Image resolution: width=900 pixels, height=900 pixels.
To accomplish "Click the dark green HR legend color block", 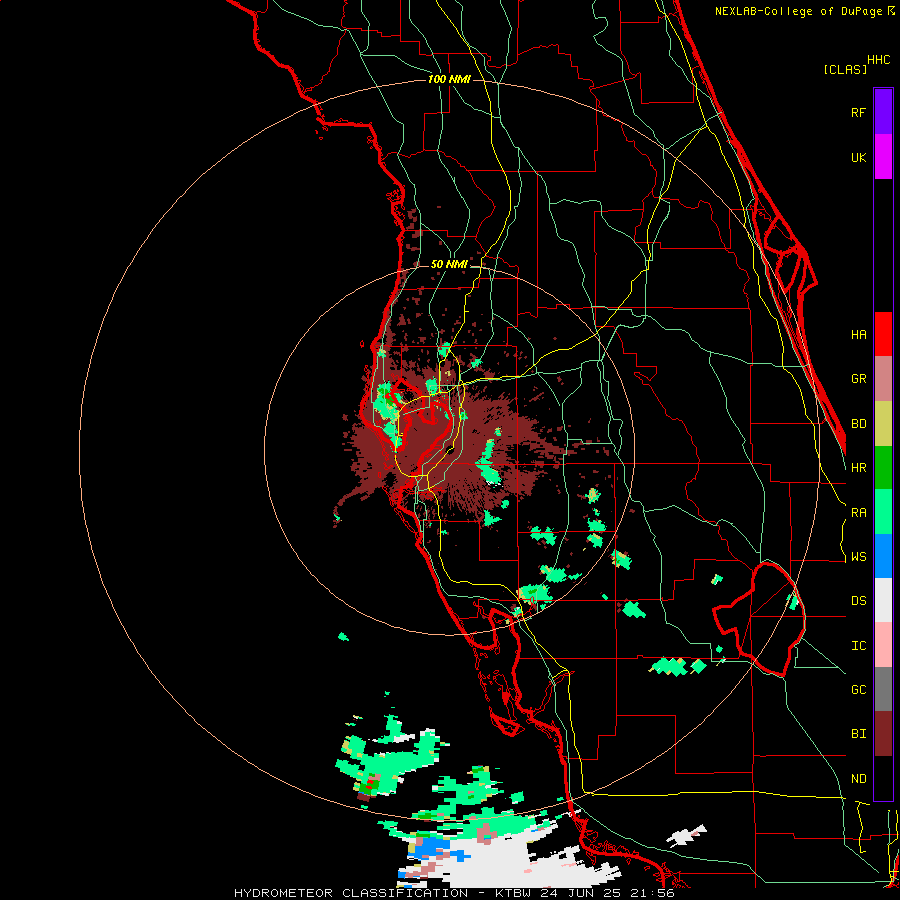I will click(x=883, y=468).
